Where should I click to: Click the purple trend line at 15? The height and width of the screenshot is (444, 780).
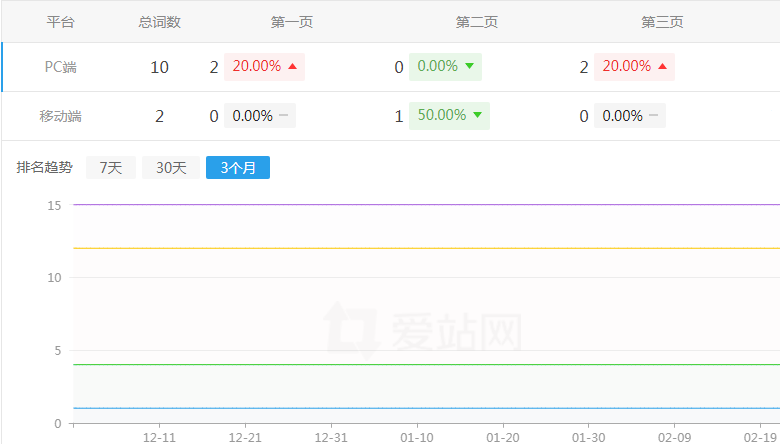400,204
